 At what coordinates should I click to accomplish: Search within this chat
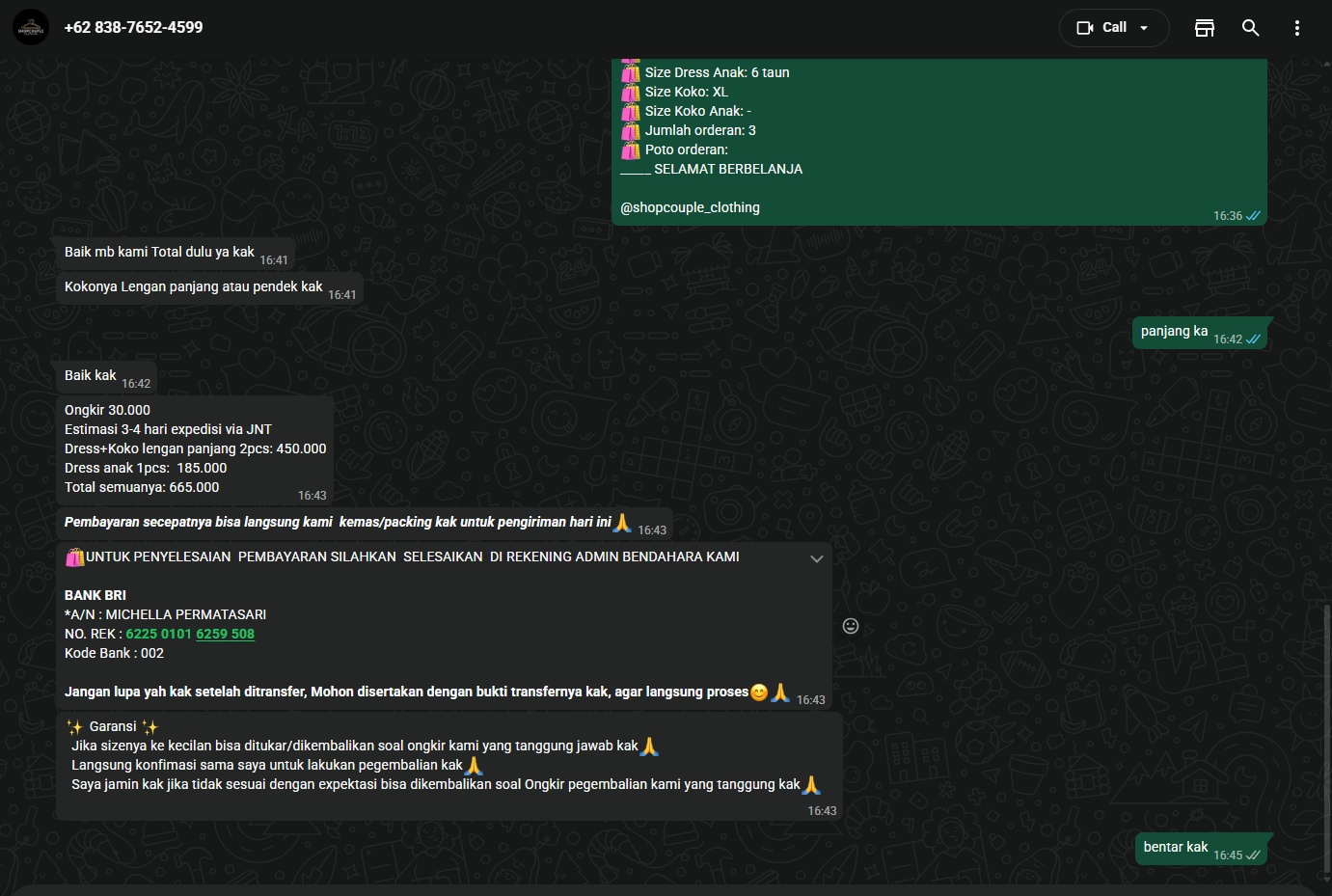(1250, 28)
